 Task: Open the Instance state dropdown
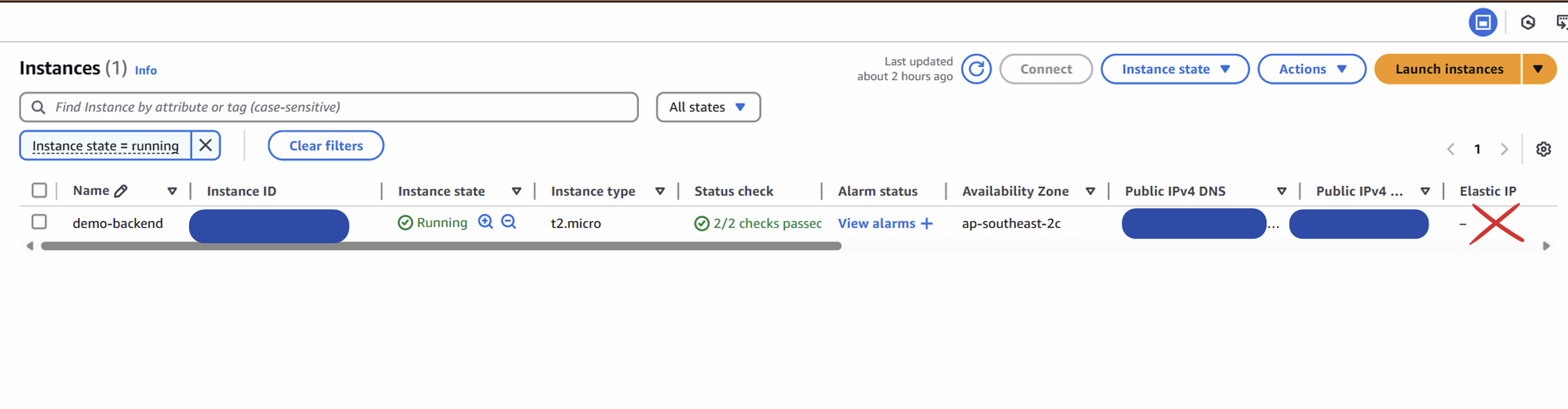click(x=1175, y=68)
